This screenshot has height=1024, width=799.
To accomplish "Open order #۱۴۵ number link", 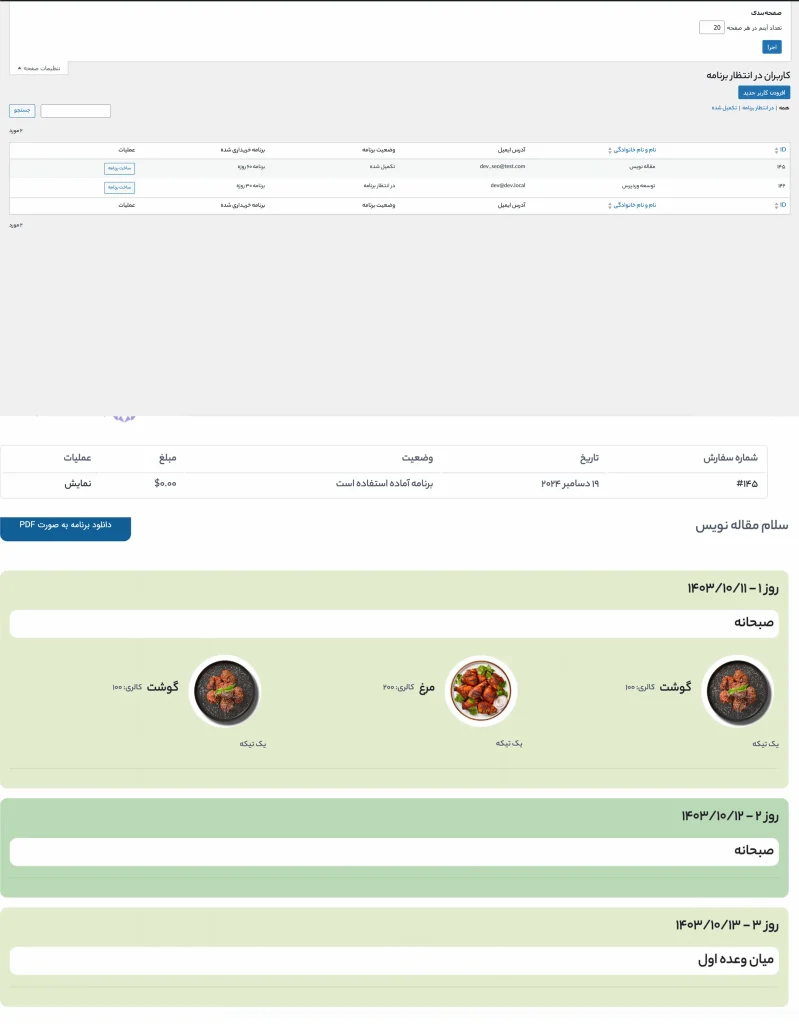I will (747, 483).
